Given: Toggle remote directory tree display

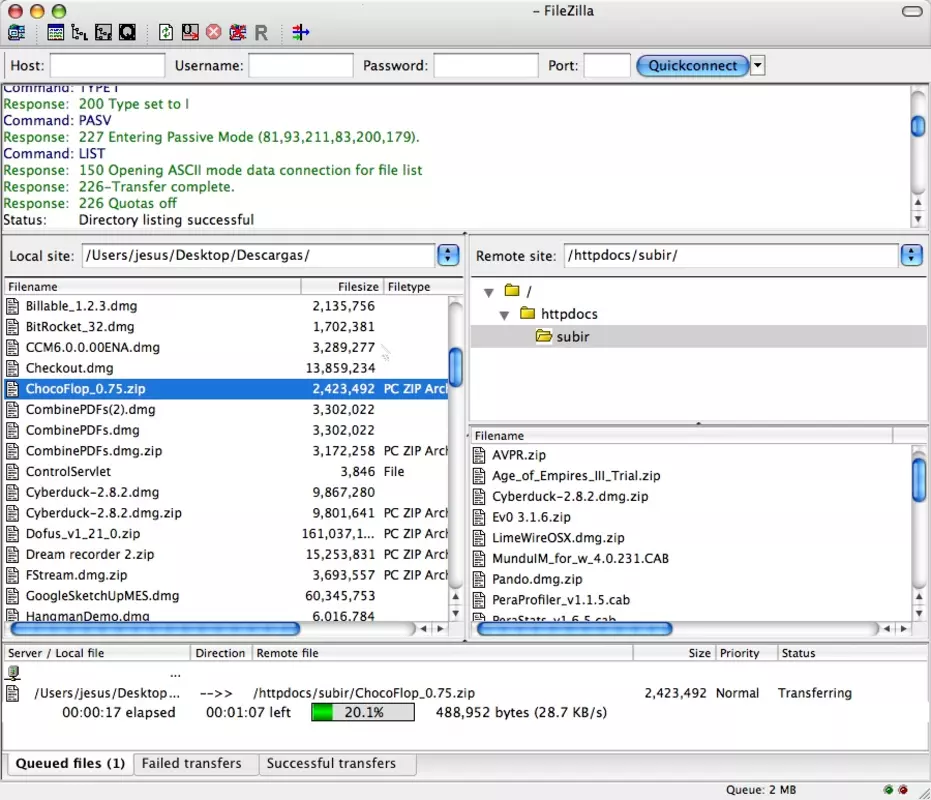Looking at the screenshot, I should click(103, 32).
